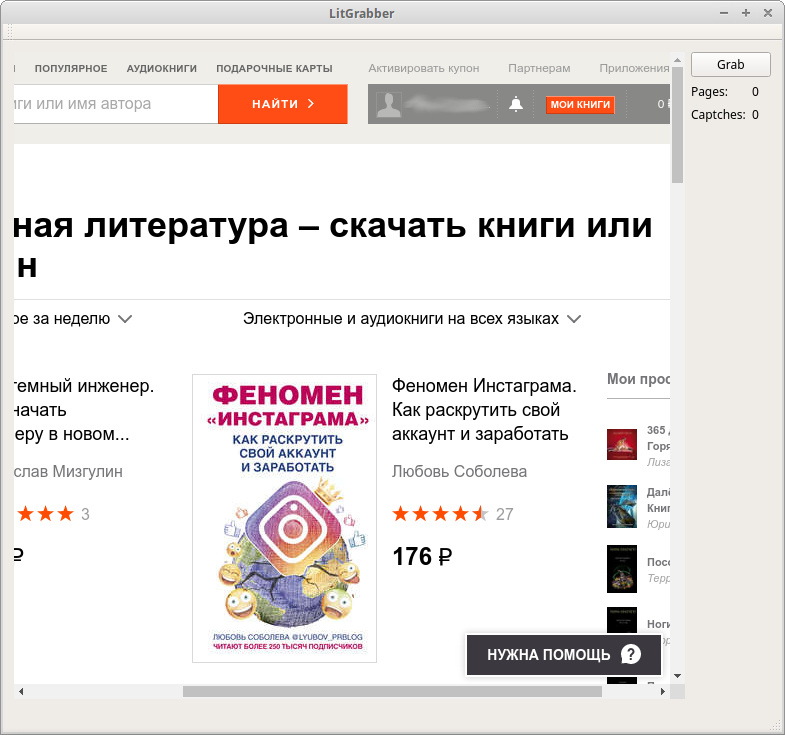
Task: Click the horizontal scrollbar thumb
Action: point(392,691)
